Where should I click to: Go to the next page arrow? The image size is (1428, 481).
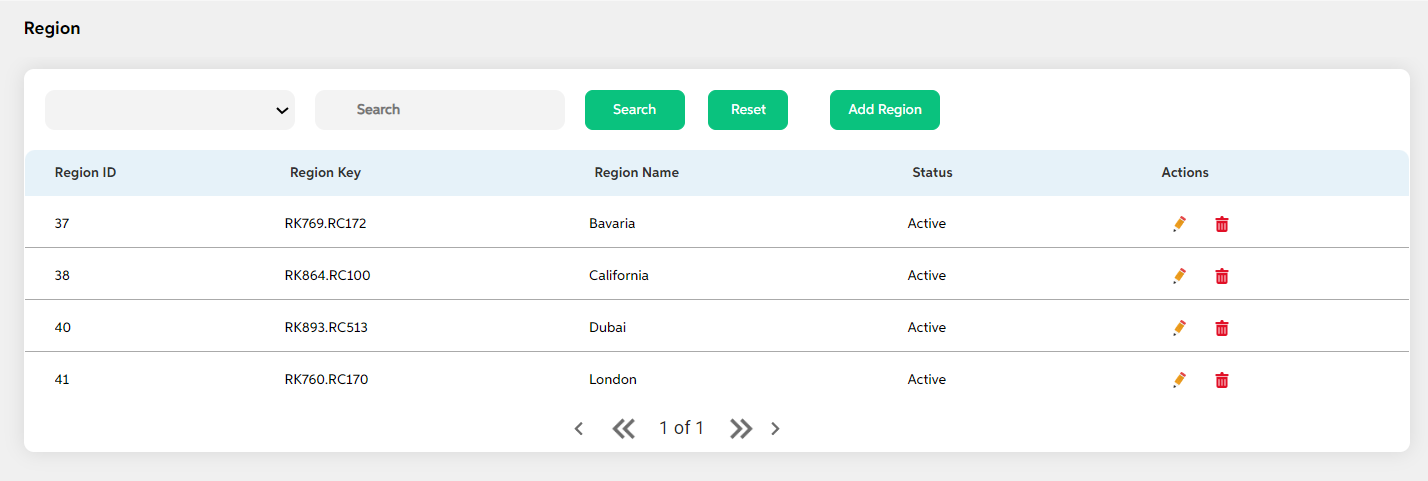click(x=775, y=429)
